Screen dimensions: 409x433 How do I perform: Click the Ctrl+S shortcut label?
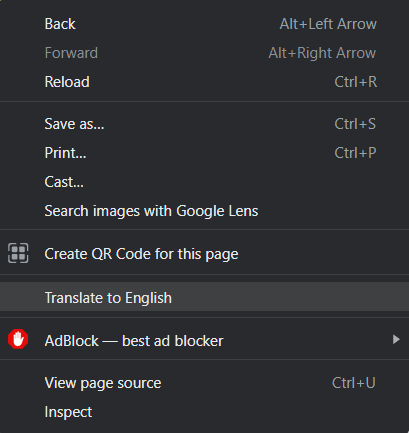355,124
